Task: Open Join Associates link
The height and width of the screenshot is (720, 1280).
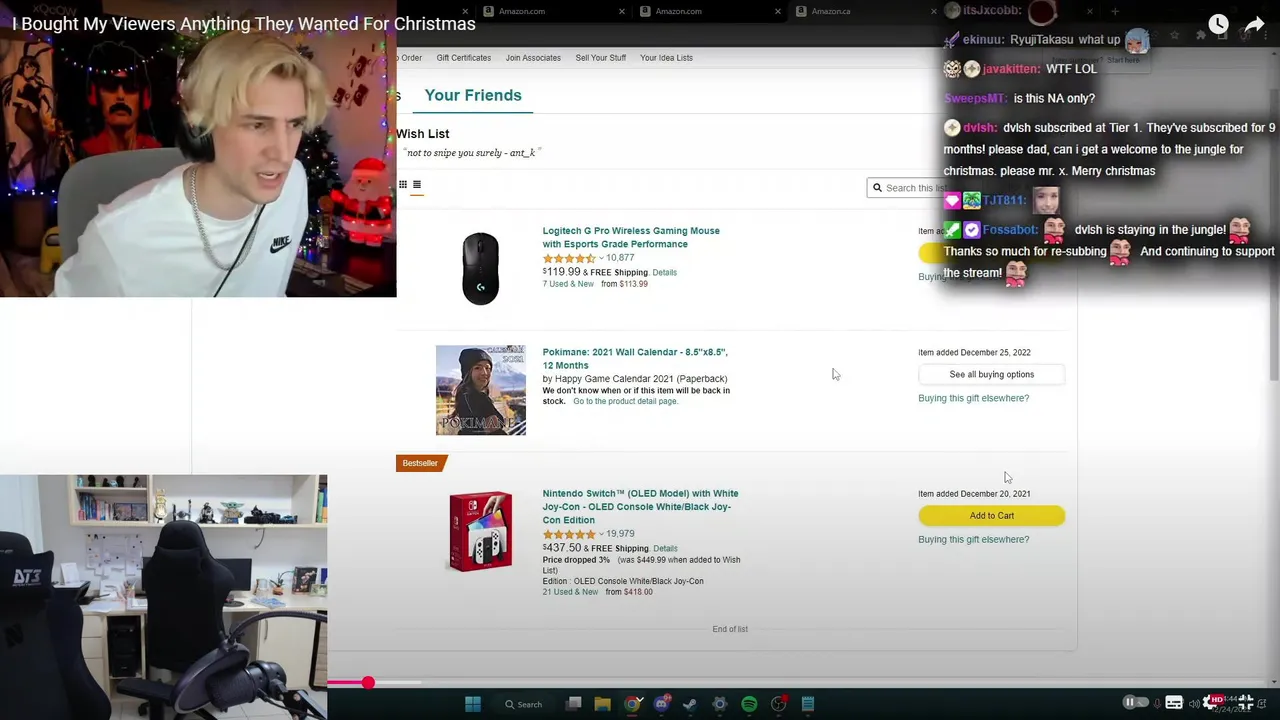Action: click(x=533, y=58)
